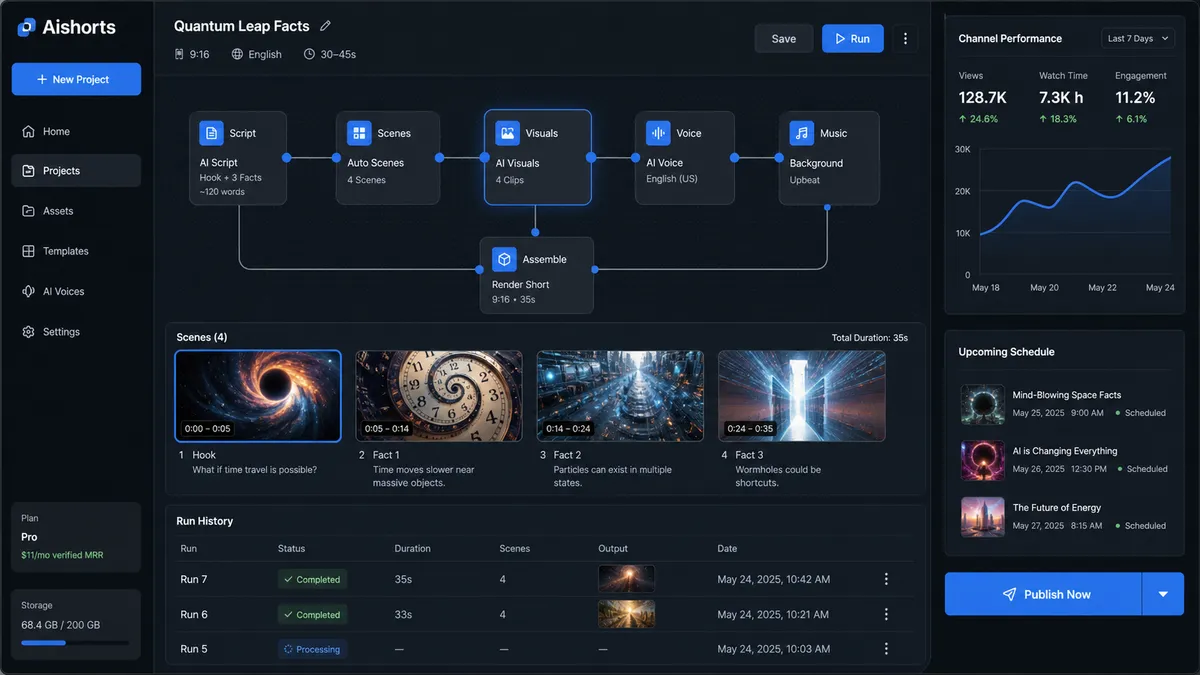Click the Status column header
1200x675 pixels.
coord(291,548)
